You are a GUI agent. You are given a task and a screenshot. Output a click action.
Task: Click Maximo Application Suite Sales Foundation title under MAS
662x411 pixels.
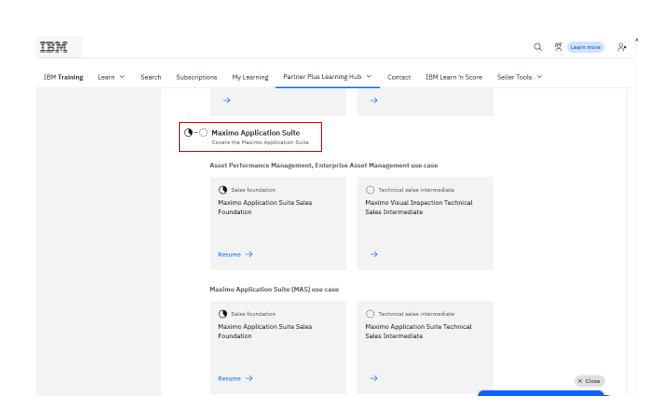pos(265,331)
